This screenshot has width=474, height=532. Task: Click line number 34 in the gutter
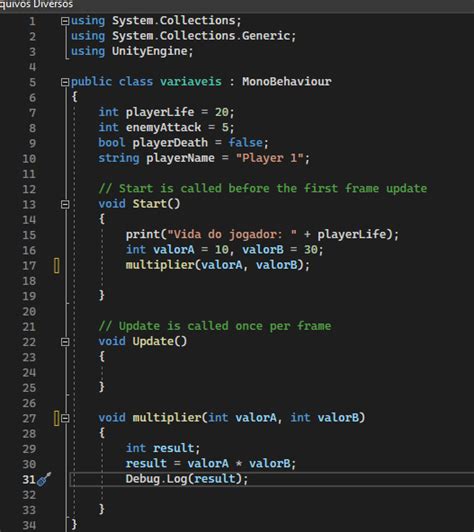coord(29,525)
